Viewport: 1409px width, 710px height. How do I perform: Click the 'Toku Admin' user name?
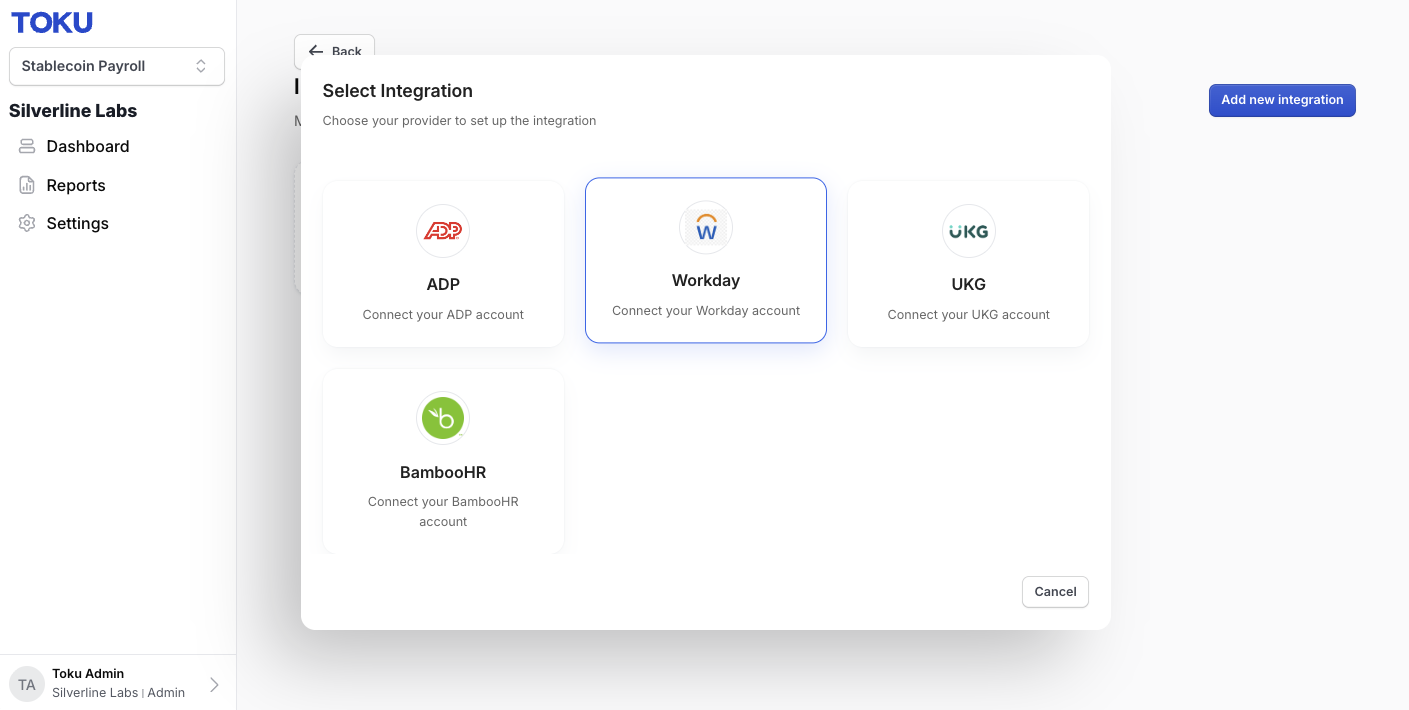click(88, 674)
